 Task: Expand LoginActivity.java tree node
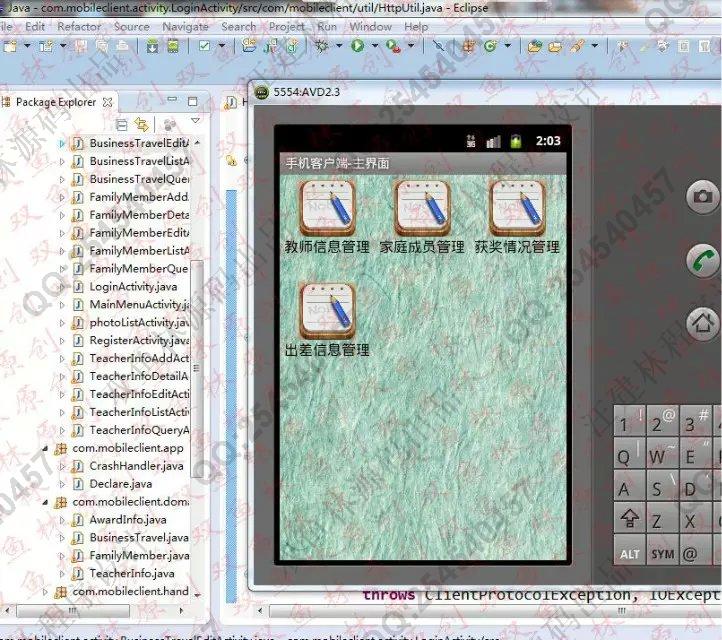point(62,287)
